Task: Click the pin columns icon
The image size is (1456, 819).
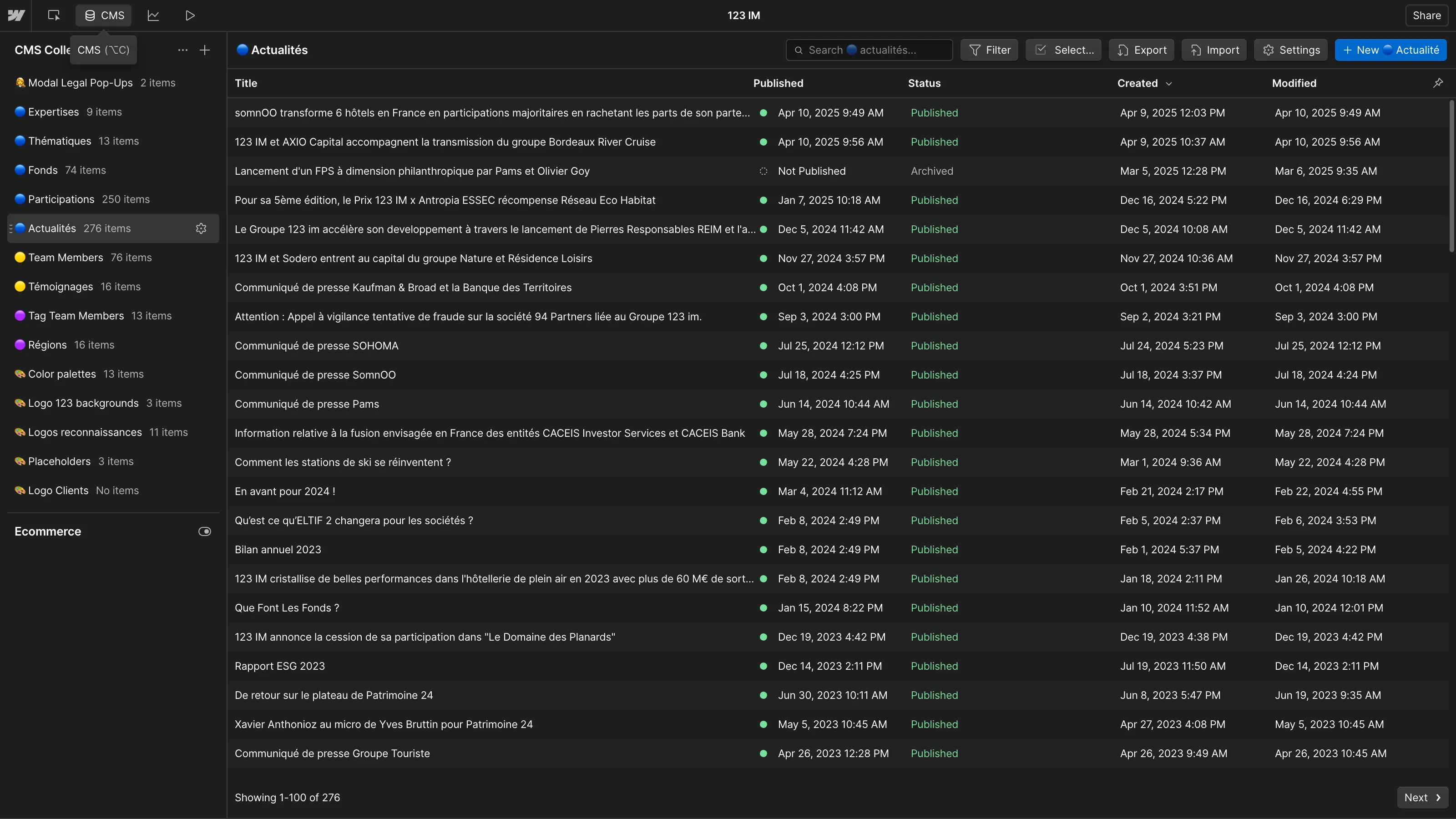Action: coord(1438,83)
